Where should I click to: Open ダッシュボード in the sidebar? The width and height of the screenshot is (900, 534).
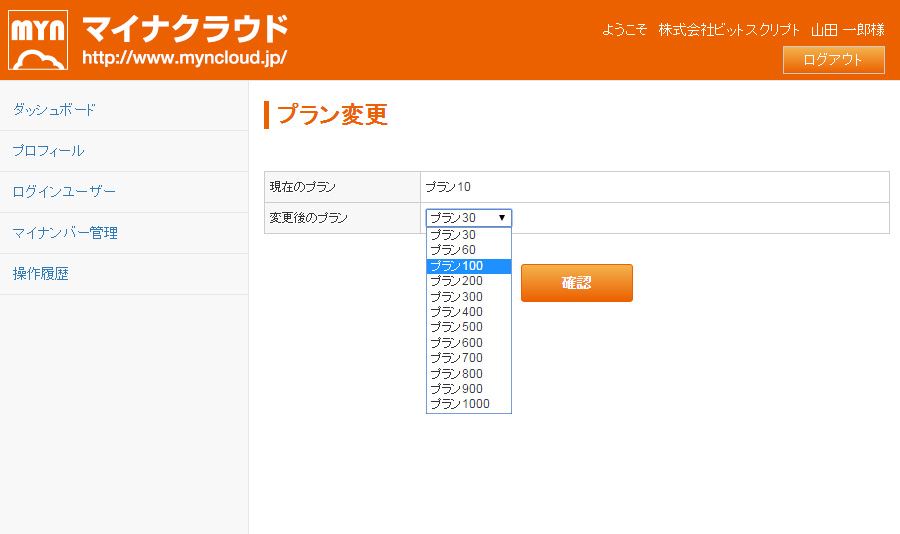pyautogui.click(x=54, y=110)
